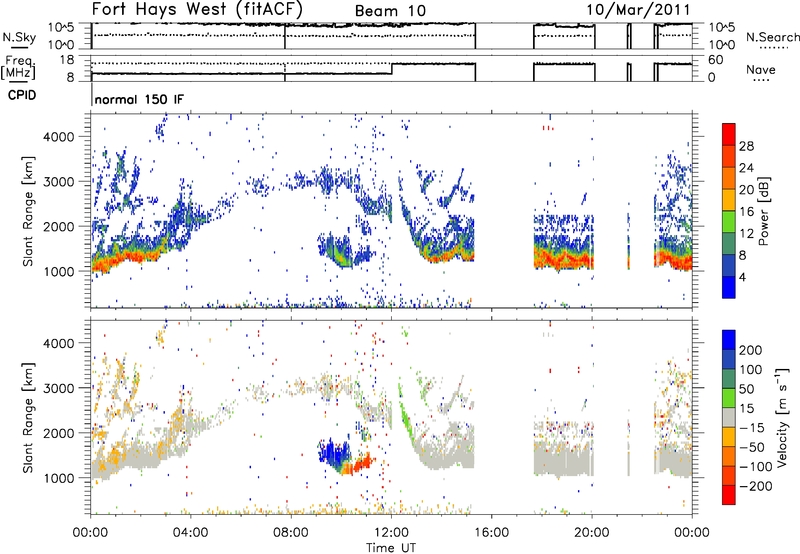Click the '-100' label on the velocity colorbar
This screenshot has height=554, width=800.
pyautogui.click(x=756, y=467)
